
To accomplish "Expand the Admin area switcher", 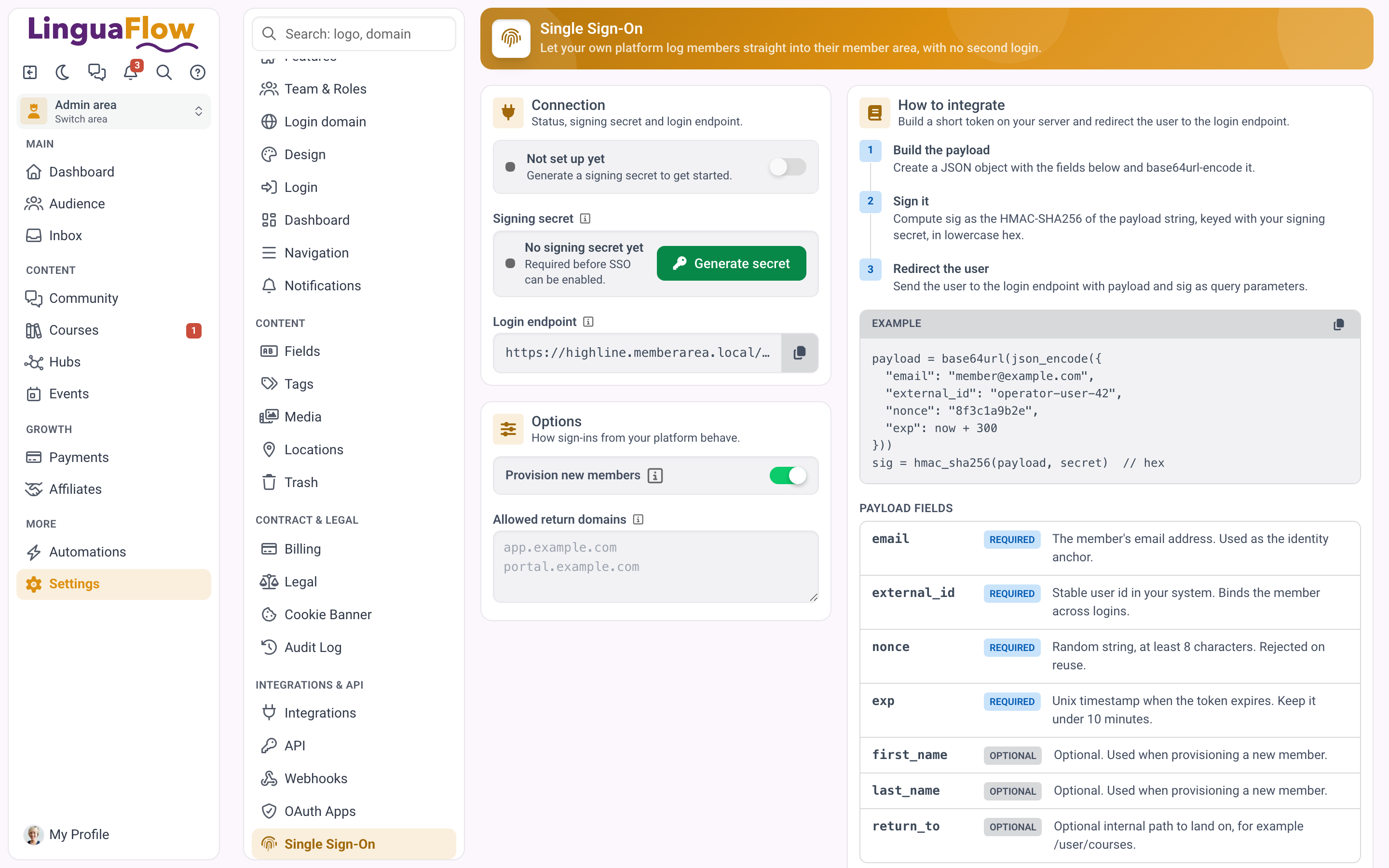I will point(114,111).
